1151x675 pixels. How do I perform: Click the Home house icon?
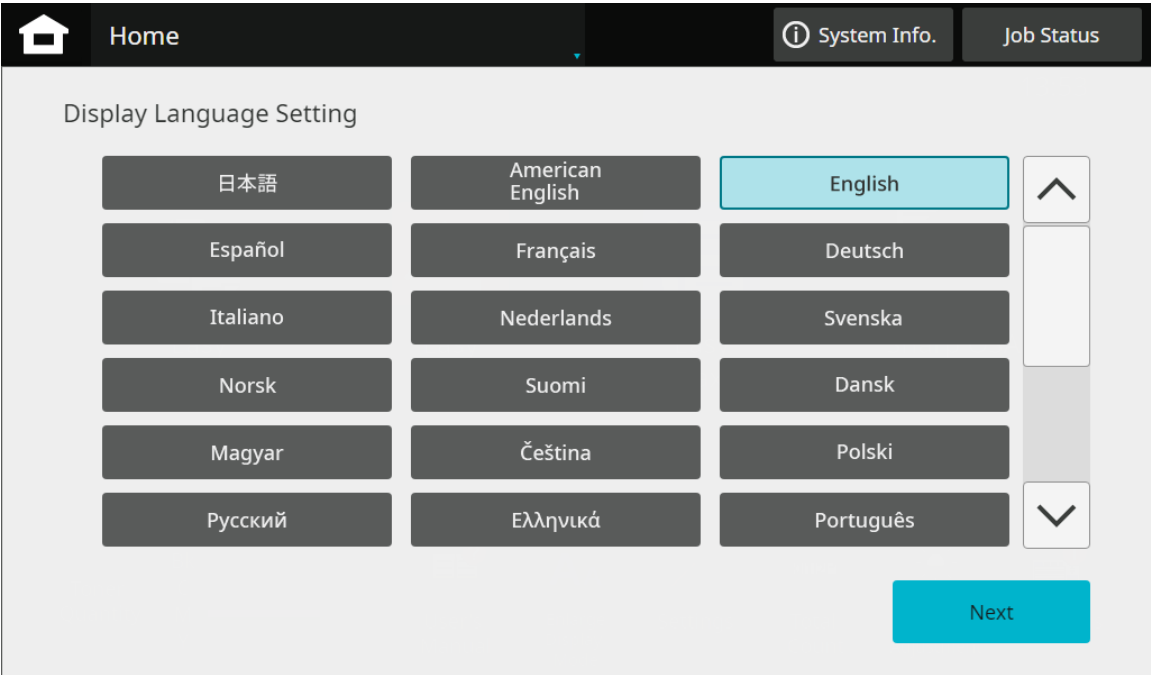click(44, 36)
